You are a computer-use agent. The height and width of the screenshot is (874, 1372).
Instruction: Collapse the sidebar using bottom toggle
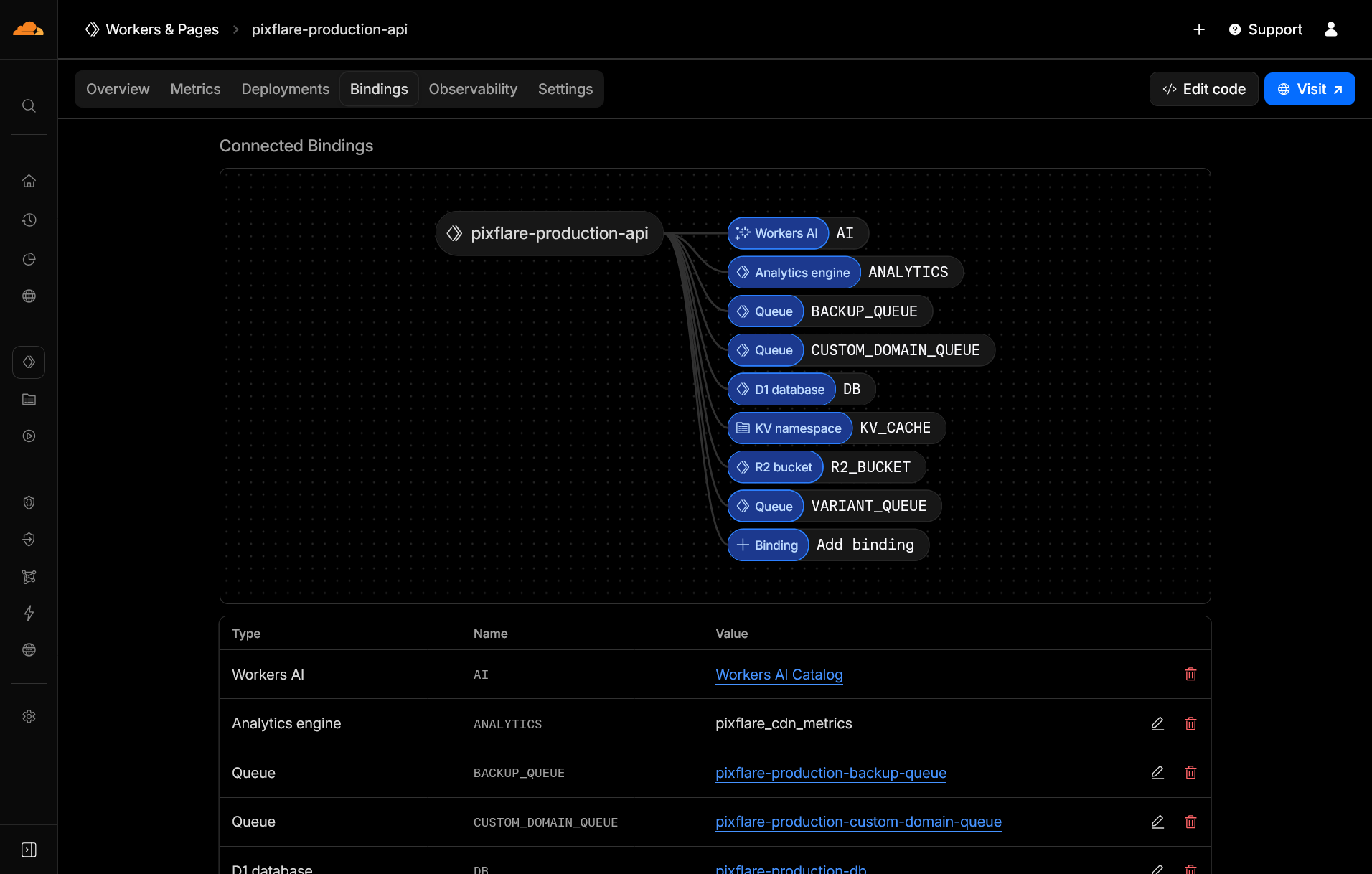click(x=29, y=849)
